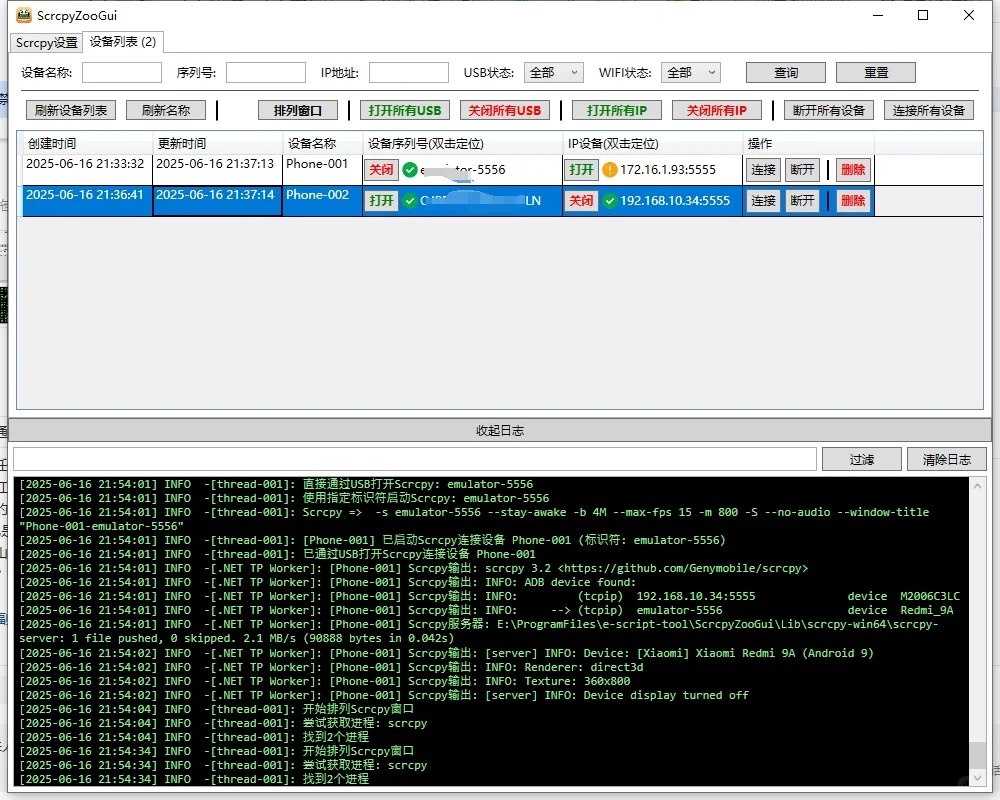
Task: Click the 查询 button
Action: 786,73
